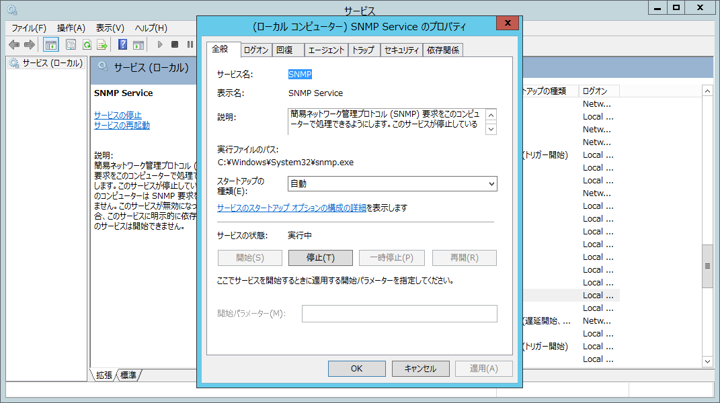Viewport: 720px width, 403px height.
Task: Click the 表示名 value SNMP Service in dialog
Action: pyautogui.click(x=315, y=93)
